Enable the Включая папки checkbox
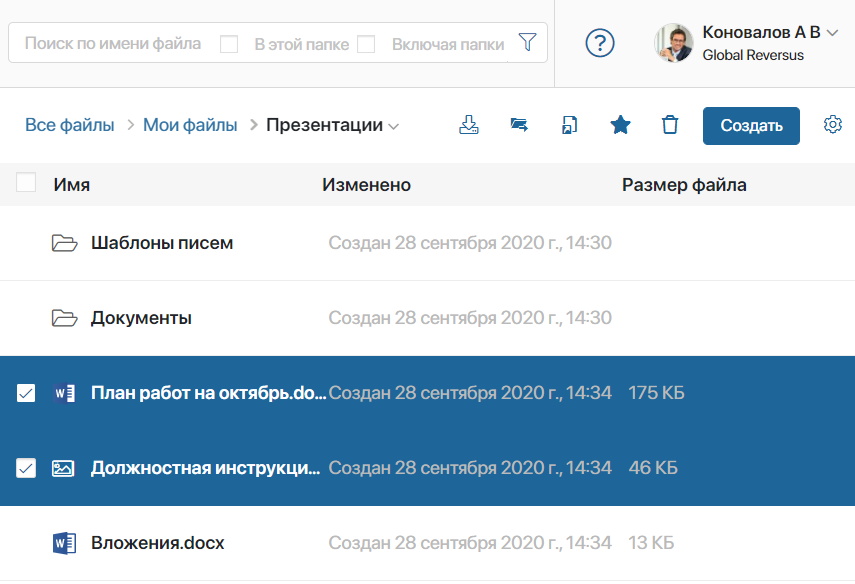The height and width of the screenshot is (584, 855). pos(366,44)
